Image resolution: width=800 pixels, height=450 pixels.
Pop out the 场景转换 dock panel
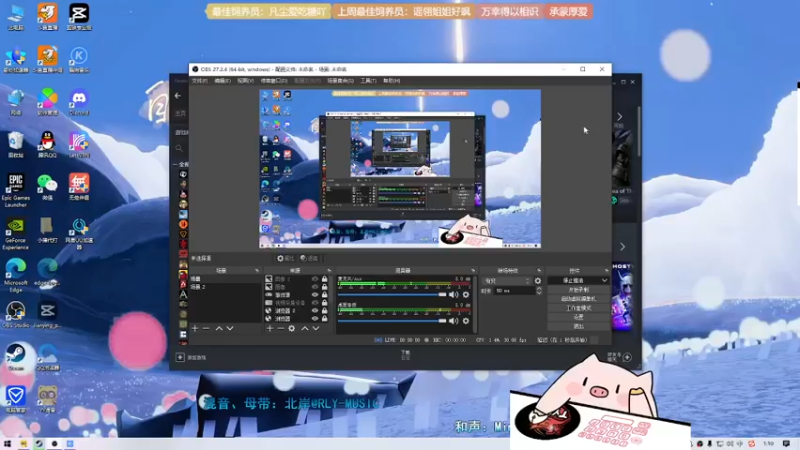coord(539,270)
